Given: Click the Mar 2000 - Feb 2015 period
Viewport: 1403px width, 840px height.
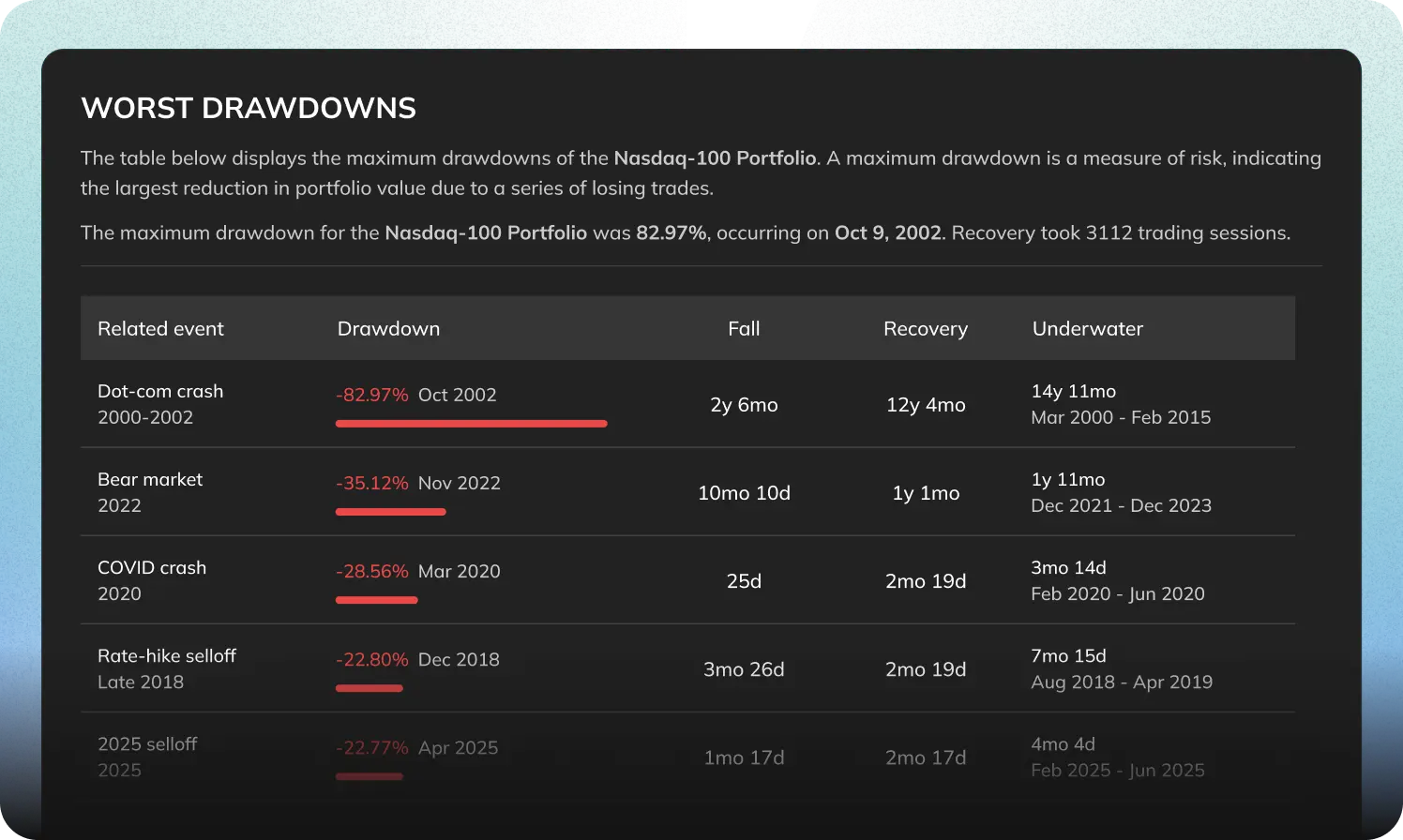Looking at the screenshot, I should (1121, 417).
